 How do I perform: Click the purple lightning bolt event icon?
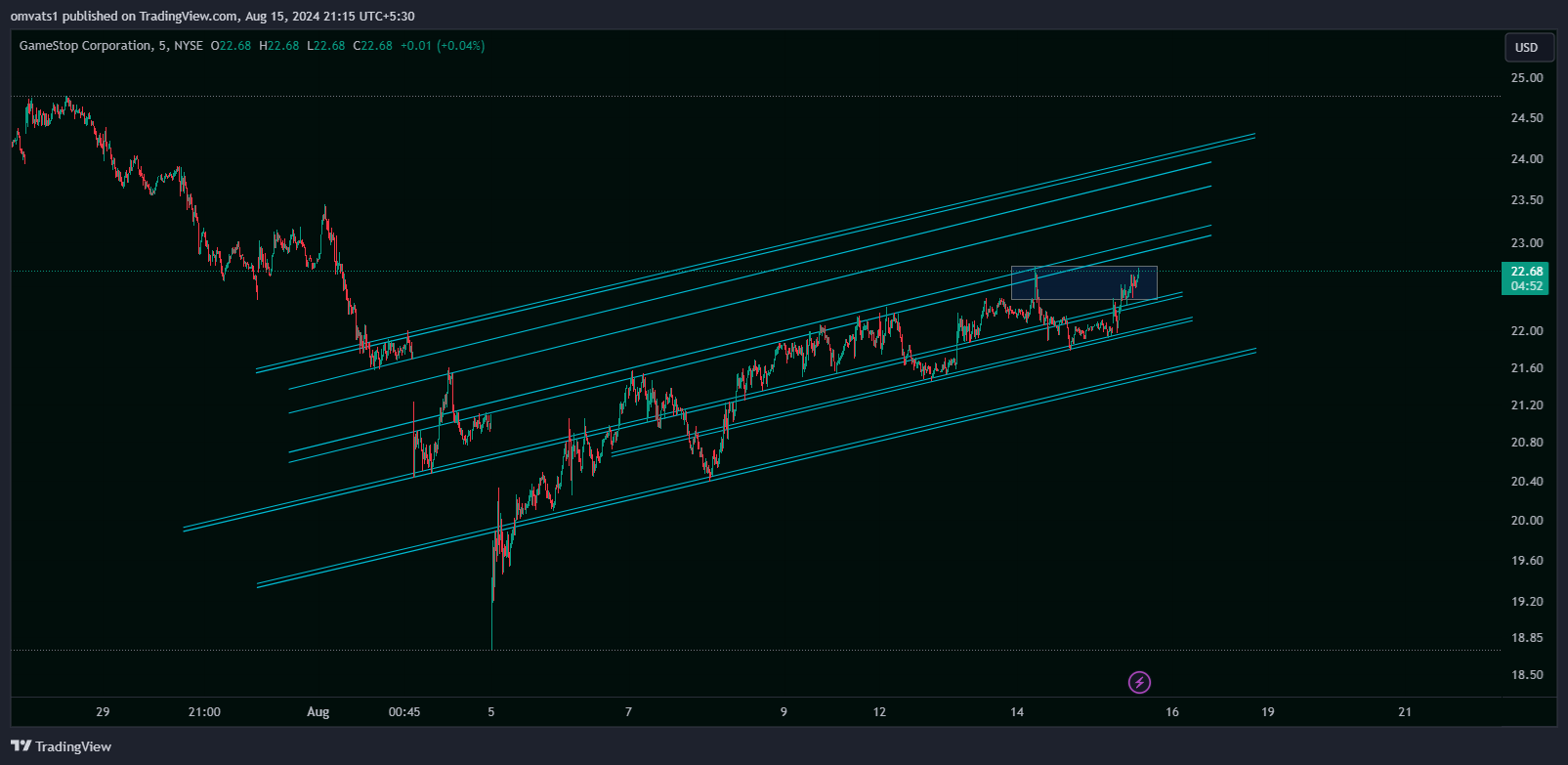click(1139, 682)
